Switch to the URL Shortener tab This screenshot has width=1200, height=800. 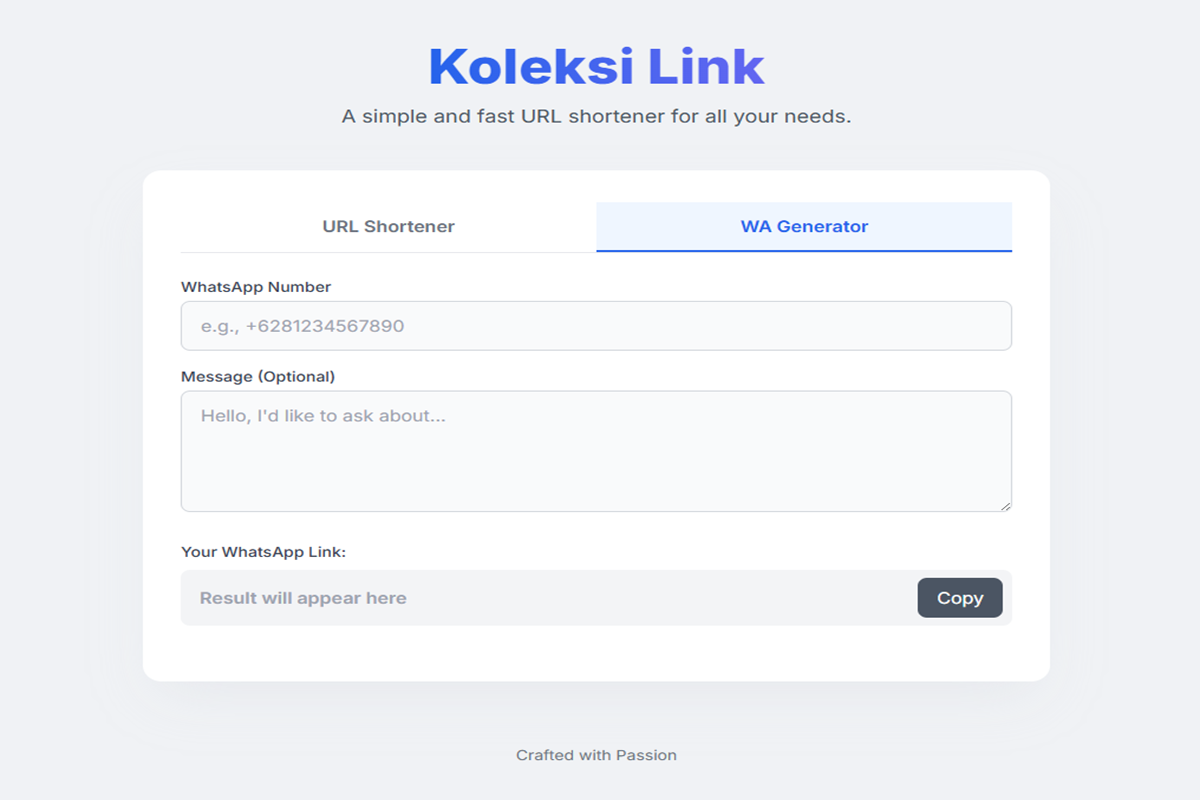point(388,226)
